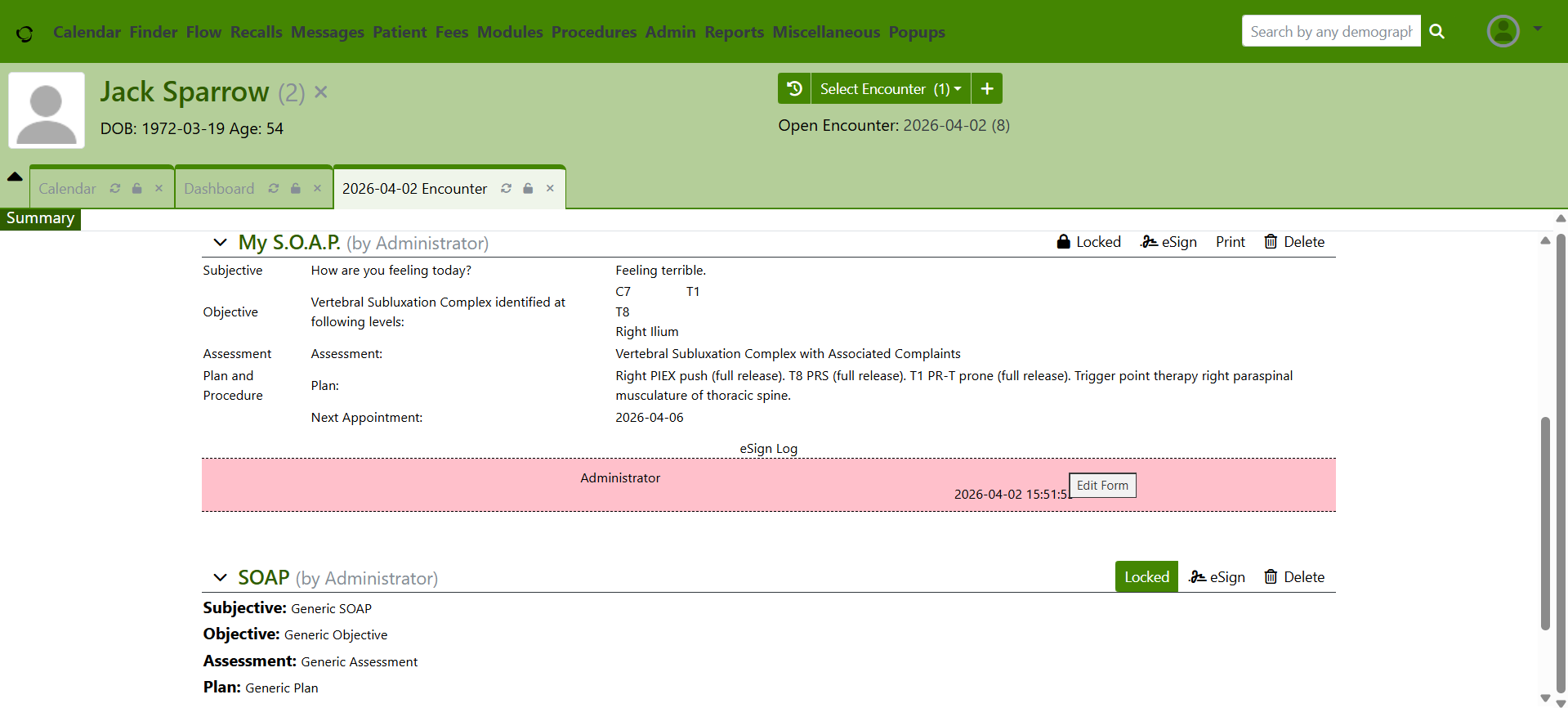Open the Select Encounter dropdown
The height and width of the screenshot is (708, 1568).
click(x=890, y=88)
